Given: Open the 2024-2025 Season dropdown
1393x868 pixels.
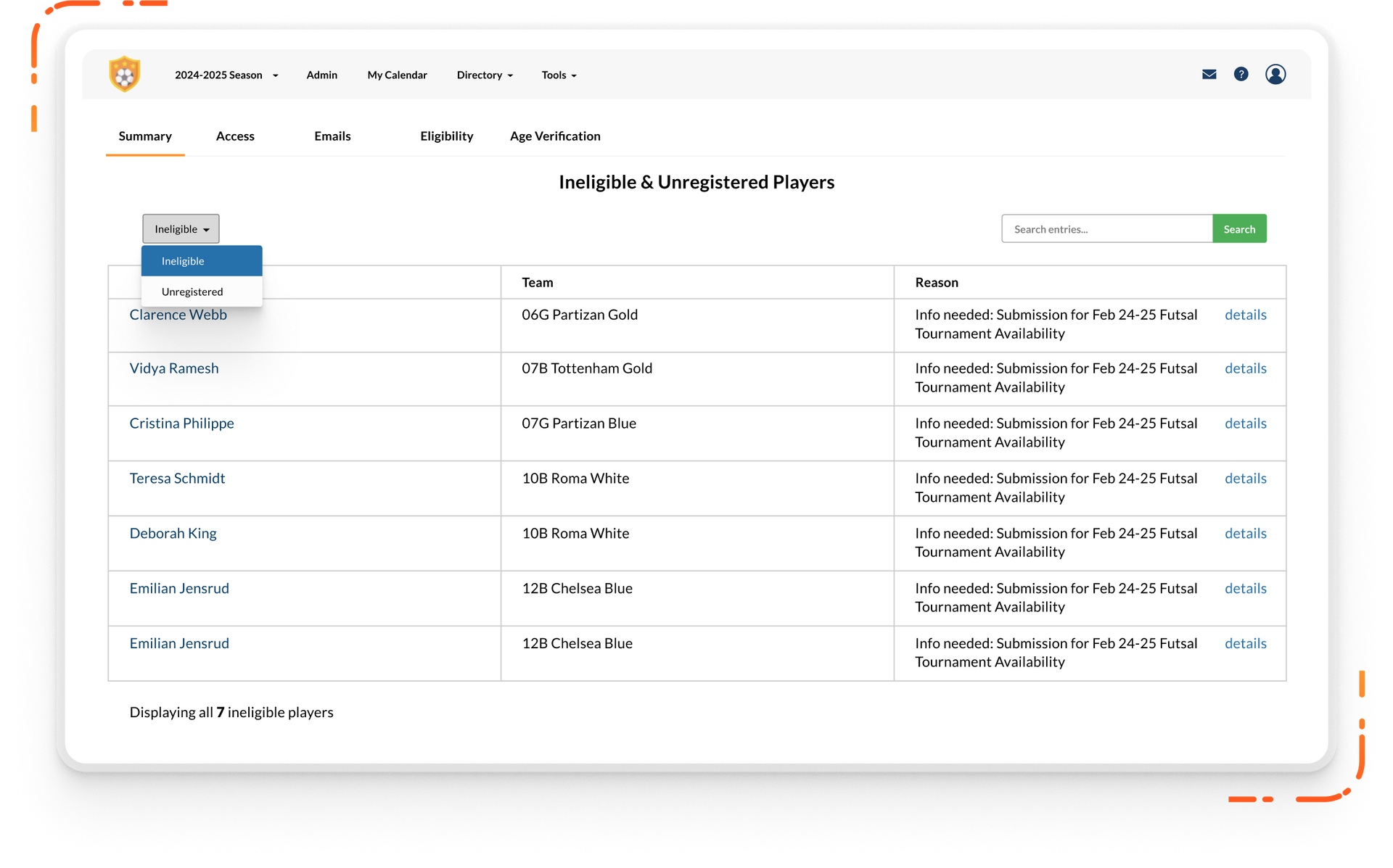Looking at the screenshot, I should pos(225,75).
